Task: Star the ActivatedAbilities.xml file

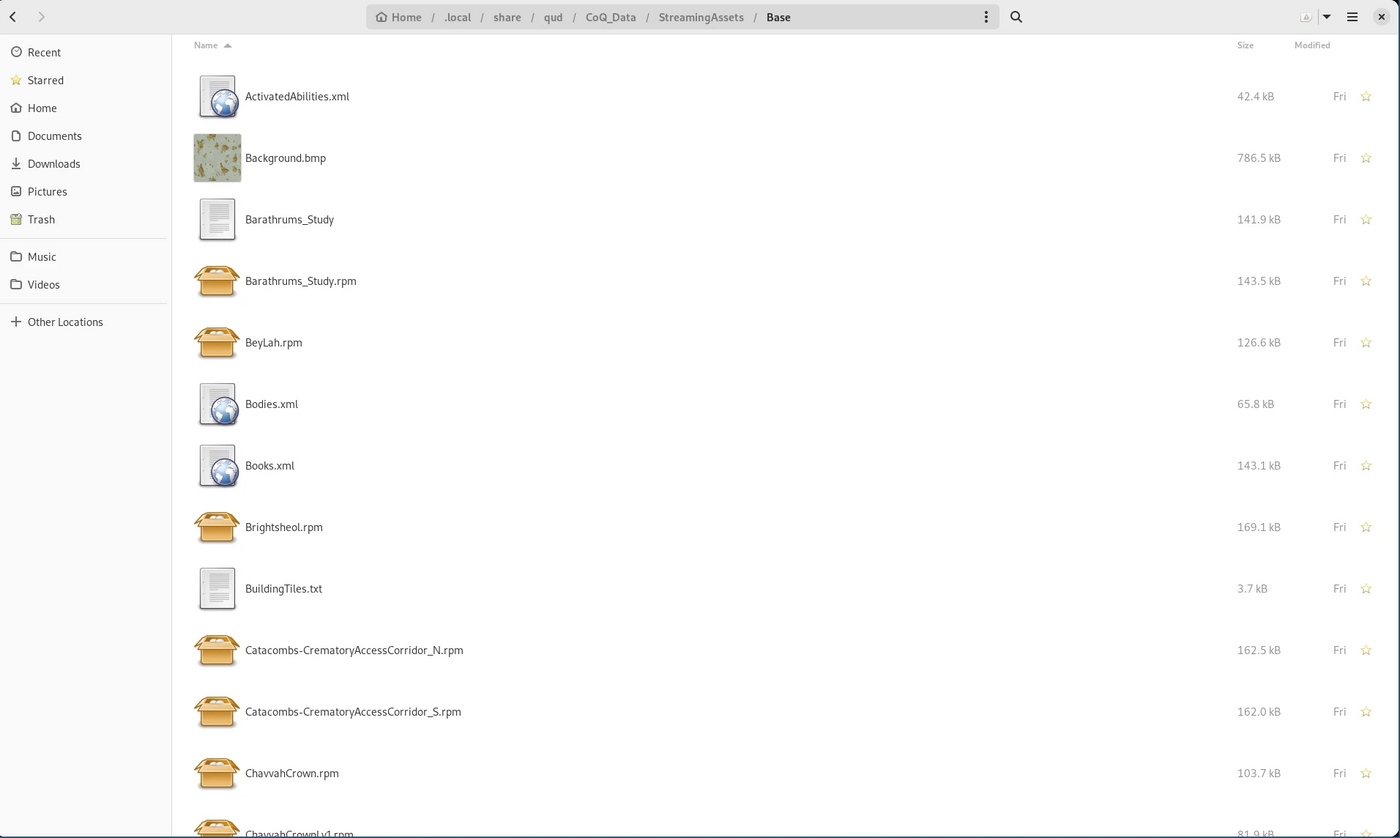Action: 1366,97
